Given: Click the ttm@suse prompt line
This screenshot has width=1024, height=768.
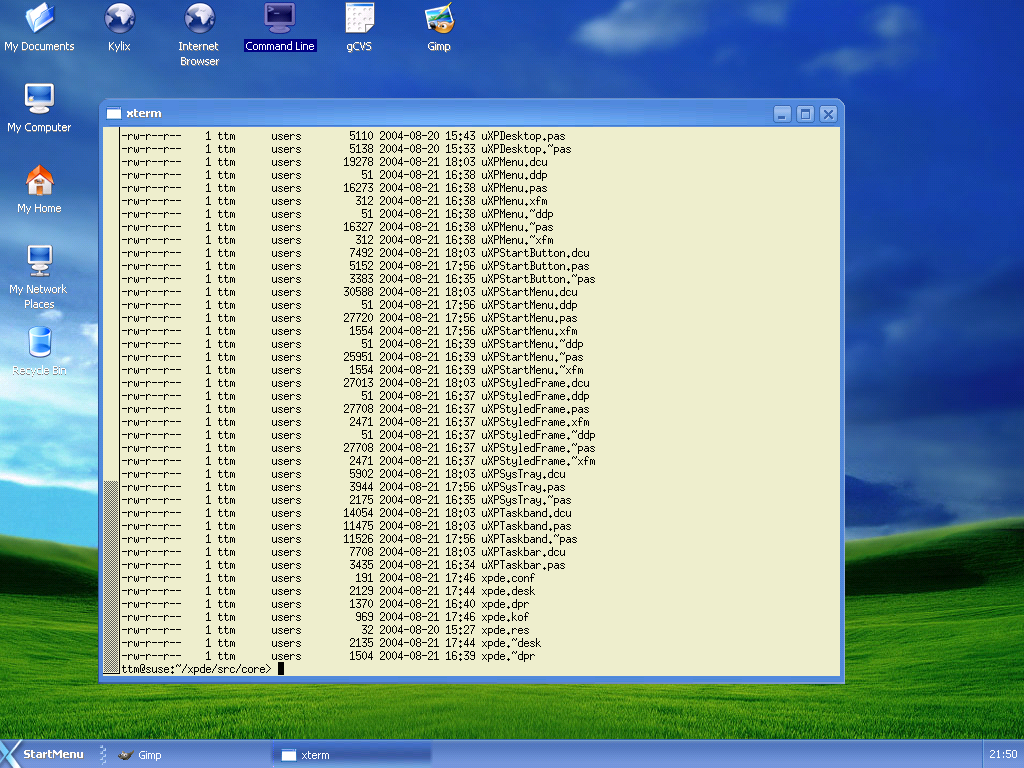Looking at the screenshot, I should coord(196,669).
